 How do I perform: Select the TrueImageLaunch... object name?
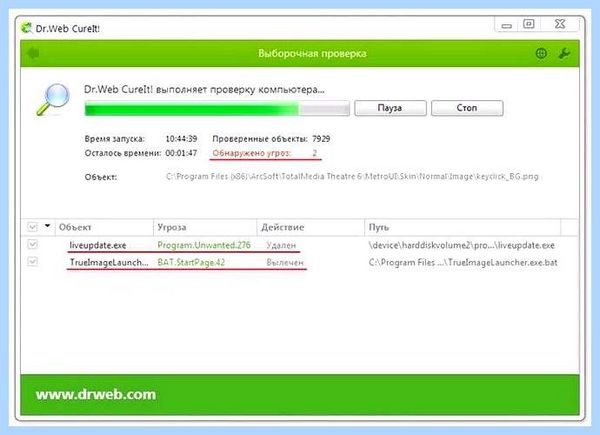tap(109, 262)
